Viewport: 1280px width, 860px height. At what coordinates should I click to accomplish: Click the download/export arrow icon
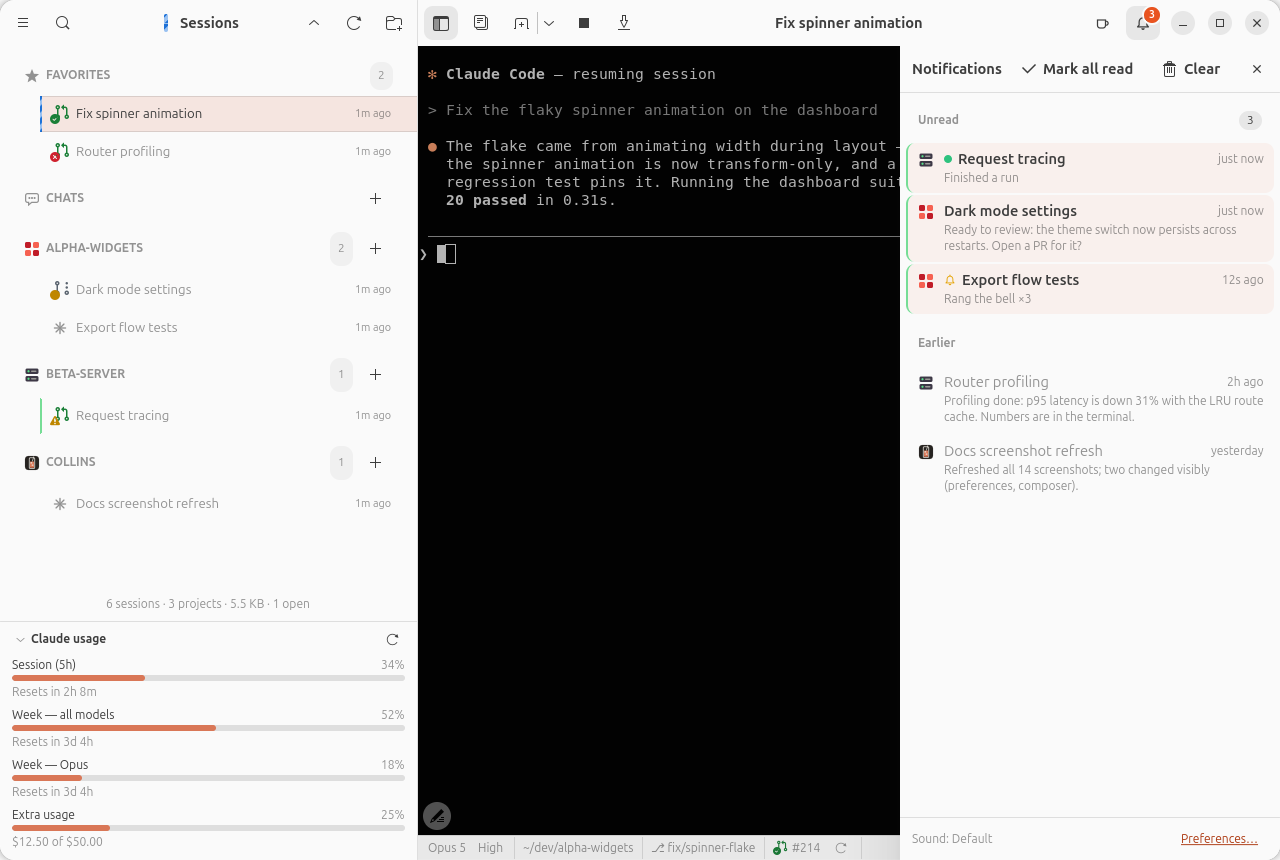[x=624, y=23]
